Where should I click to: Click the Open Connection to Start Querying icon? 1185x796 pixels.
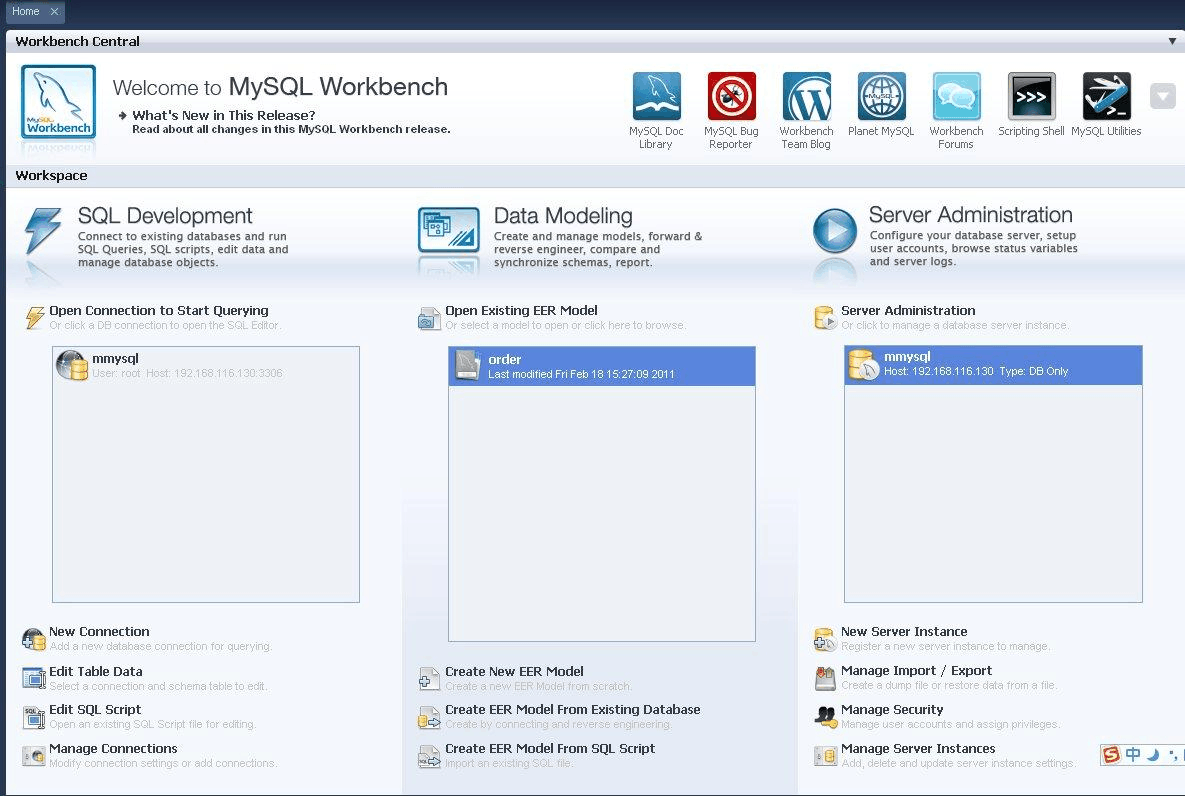34,317
